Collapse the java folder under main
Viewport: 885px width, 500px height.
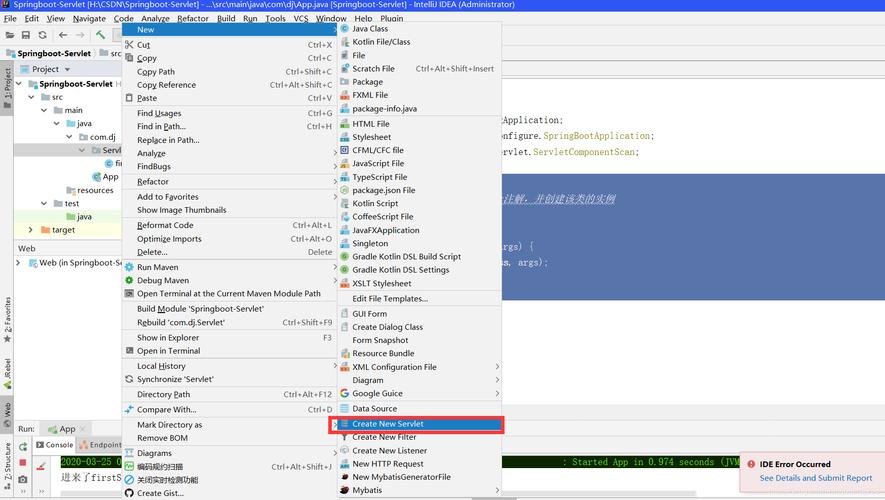[x=56, y=124]
